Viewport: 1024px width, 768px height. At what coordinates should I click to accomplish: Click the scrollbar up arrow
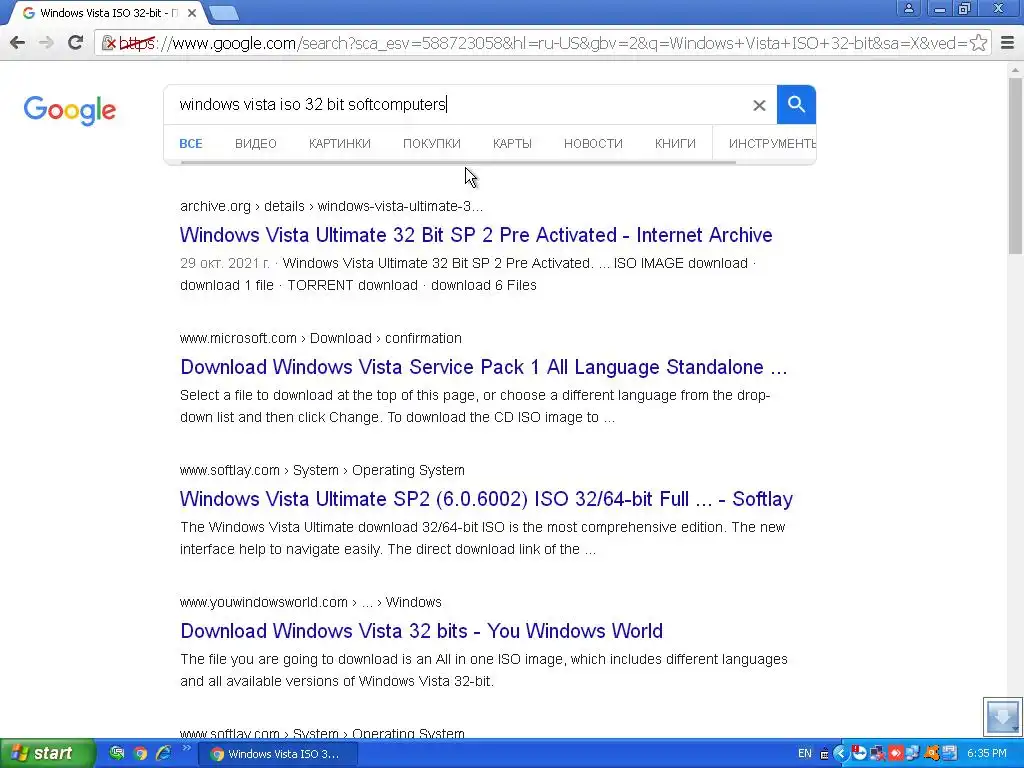pos(1016,69)
